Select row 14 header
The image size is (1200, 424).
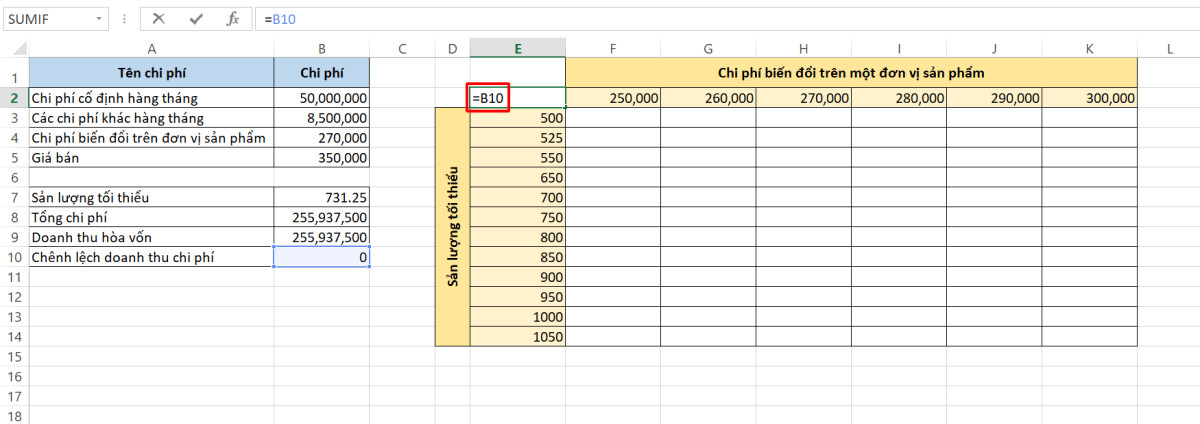tap(14, 337)
